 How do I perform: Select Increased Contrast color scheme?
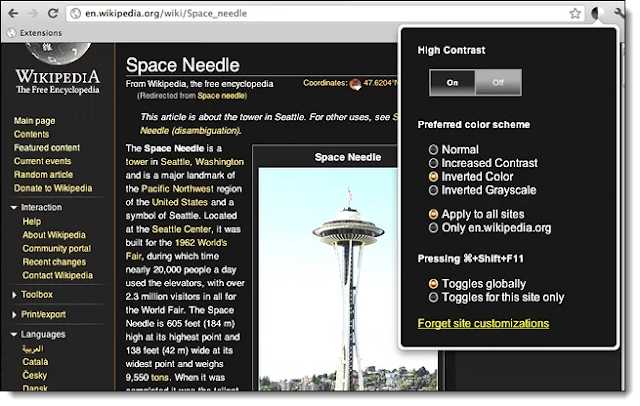coord(433,163)
